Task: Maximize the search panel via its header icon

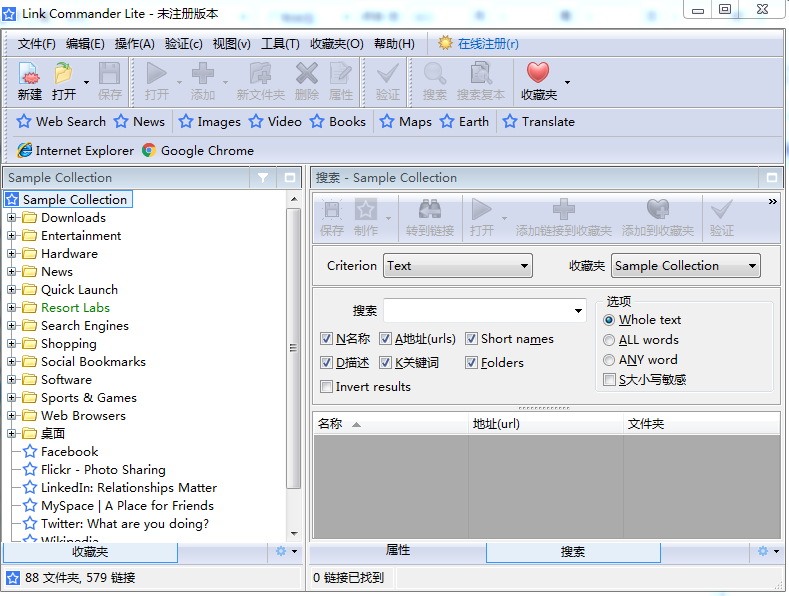Action: pyautogui.click(x=771, y=178)
